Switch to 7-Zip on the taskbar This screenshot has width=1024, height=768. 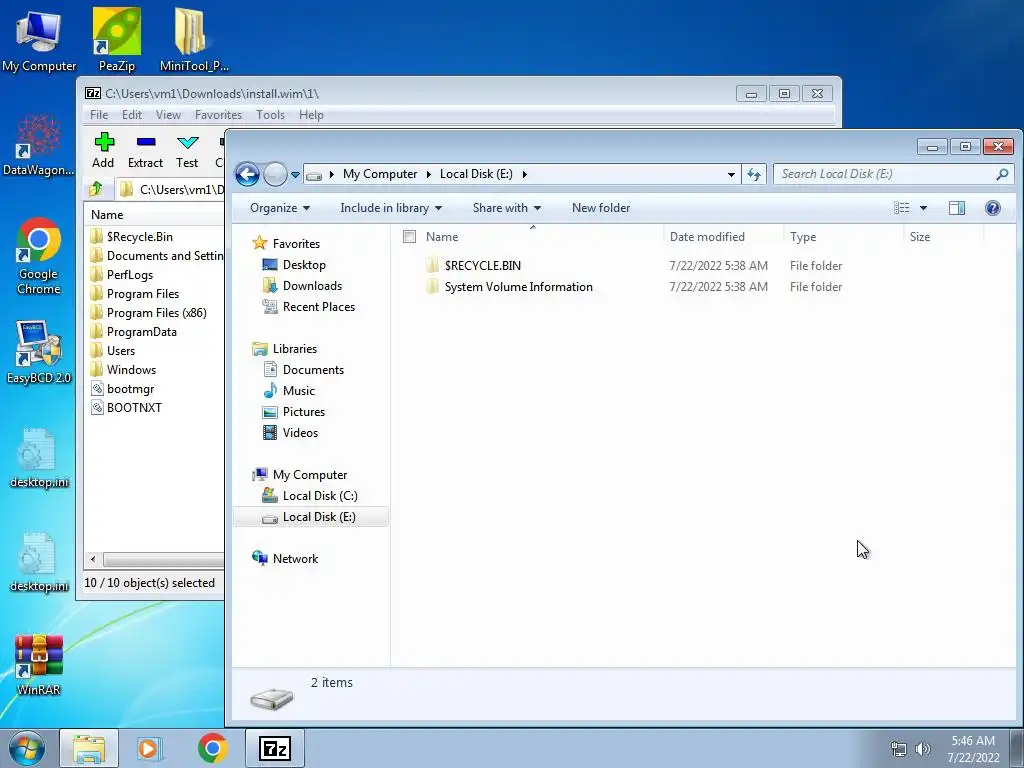[275, 748]
